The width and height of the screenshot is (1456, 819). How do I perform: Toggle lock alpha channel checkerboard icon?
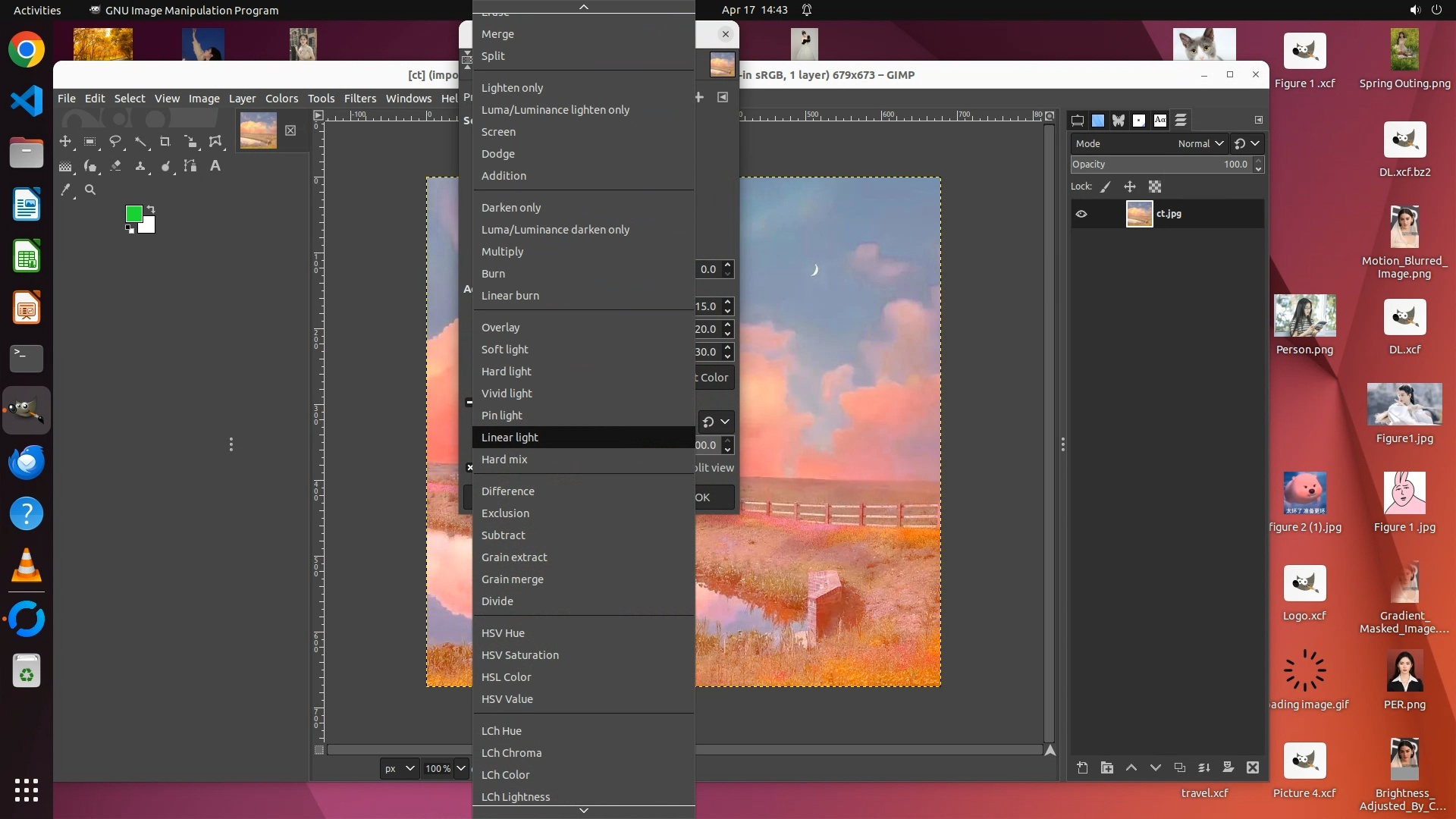[x=1155, y=187]
